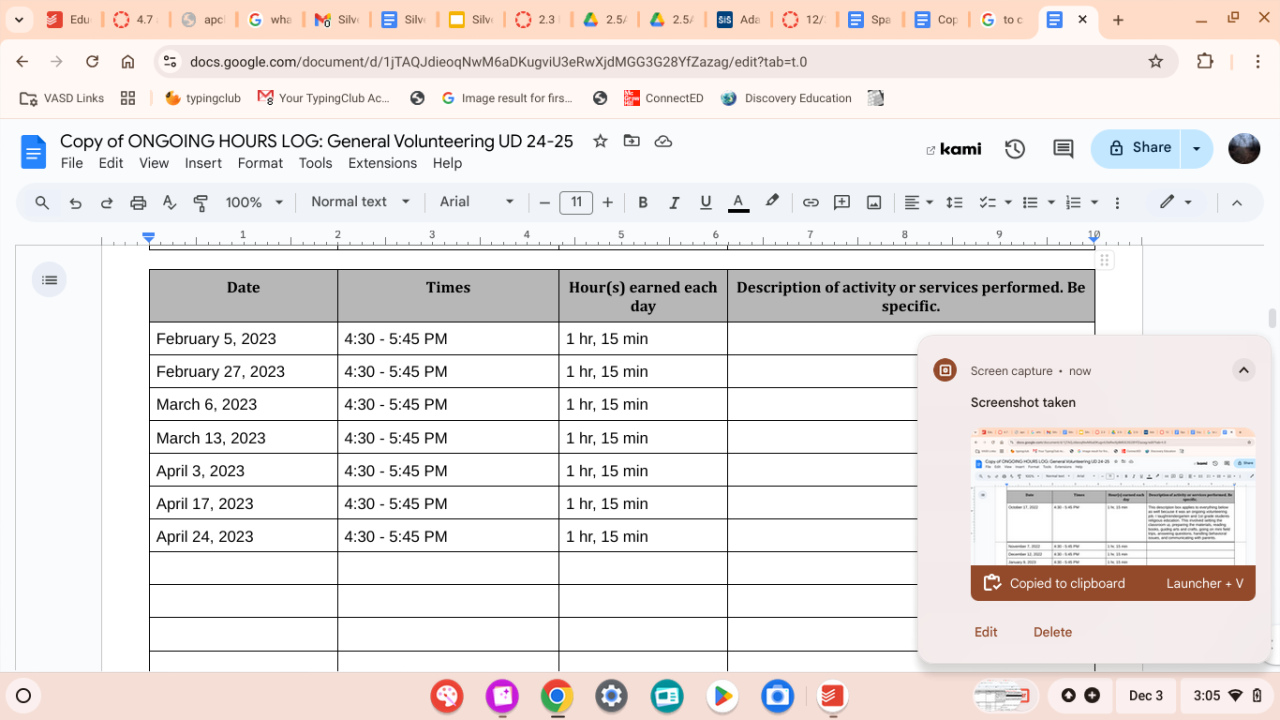Toggle italic formatting
The image size is (1280, 720).
coord(674,203)
